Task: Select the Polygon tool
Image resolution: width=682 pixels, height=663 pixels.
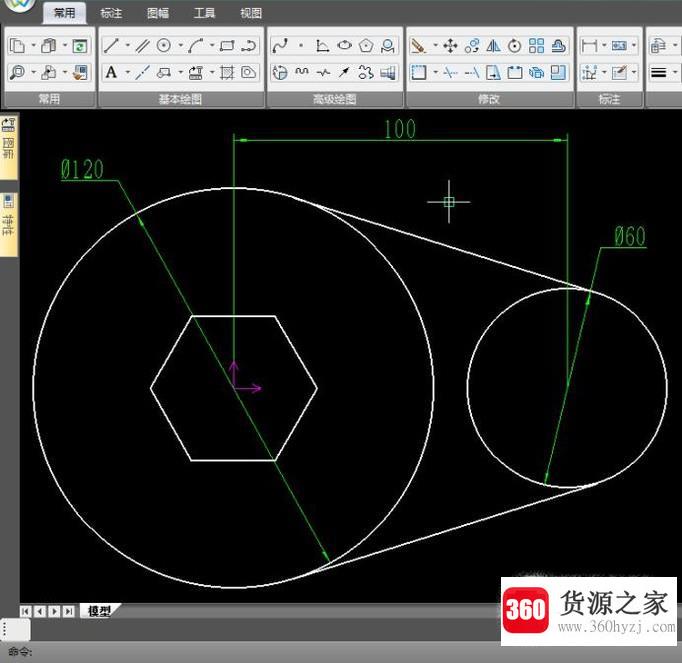Action: click(366, 45)
